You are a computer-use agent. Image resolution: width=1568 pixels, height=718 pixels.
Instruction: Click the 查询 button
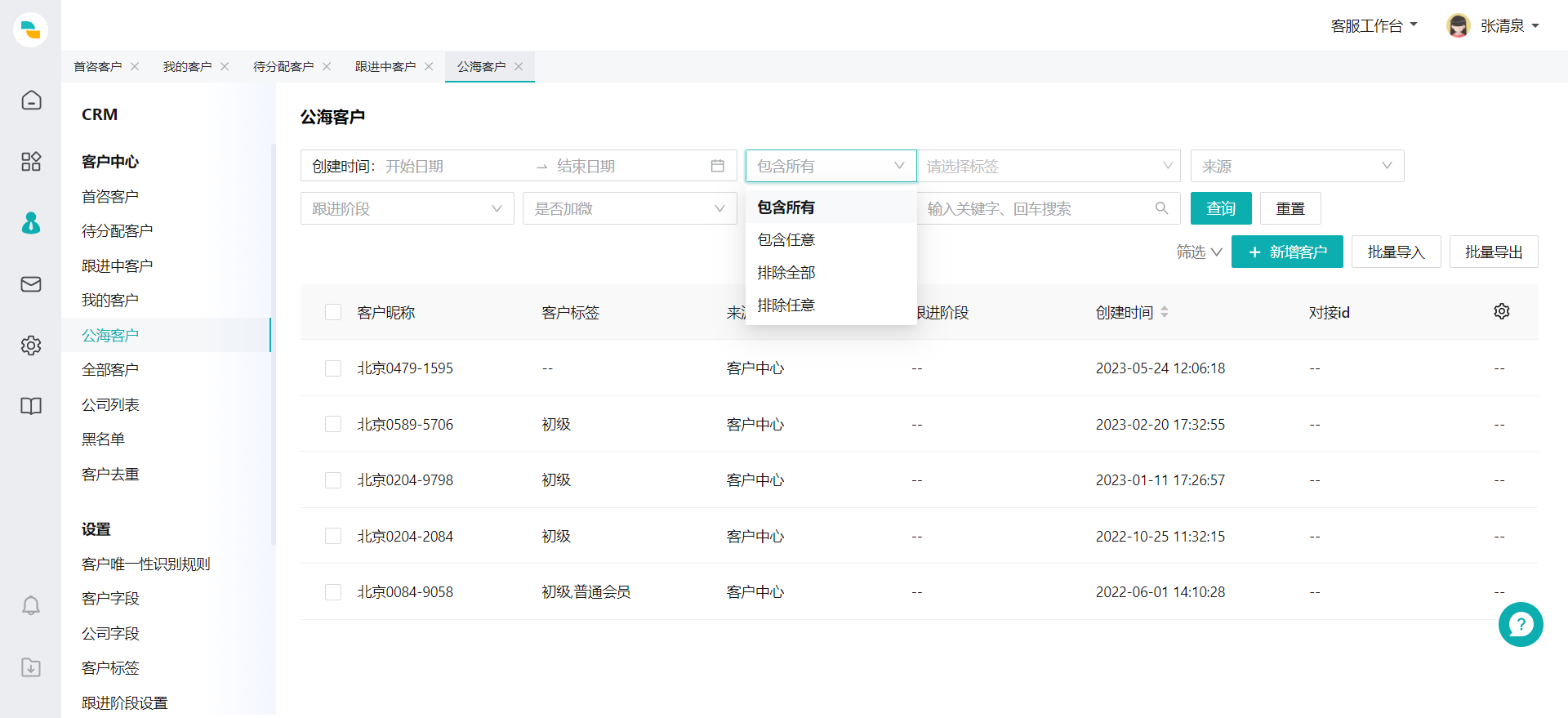click(x=1221, y=208)
